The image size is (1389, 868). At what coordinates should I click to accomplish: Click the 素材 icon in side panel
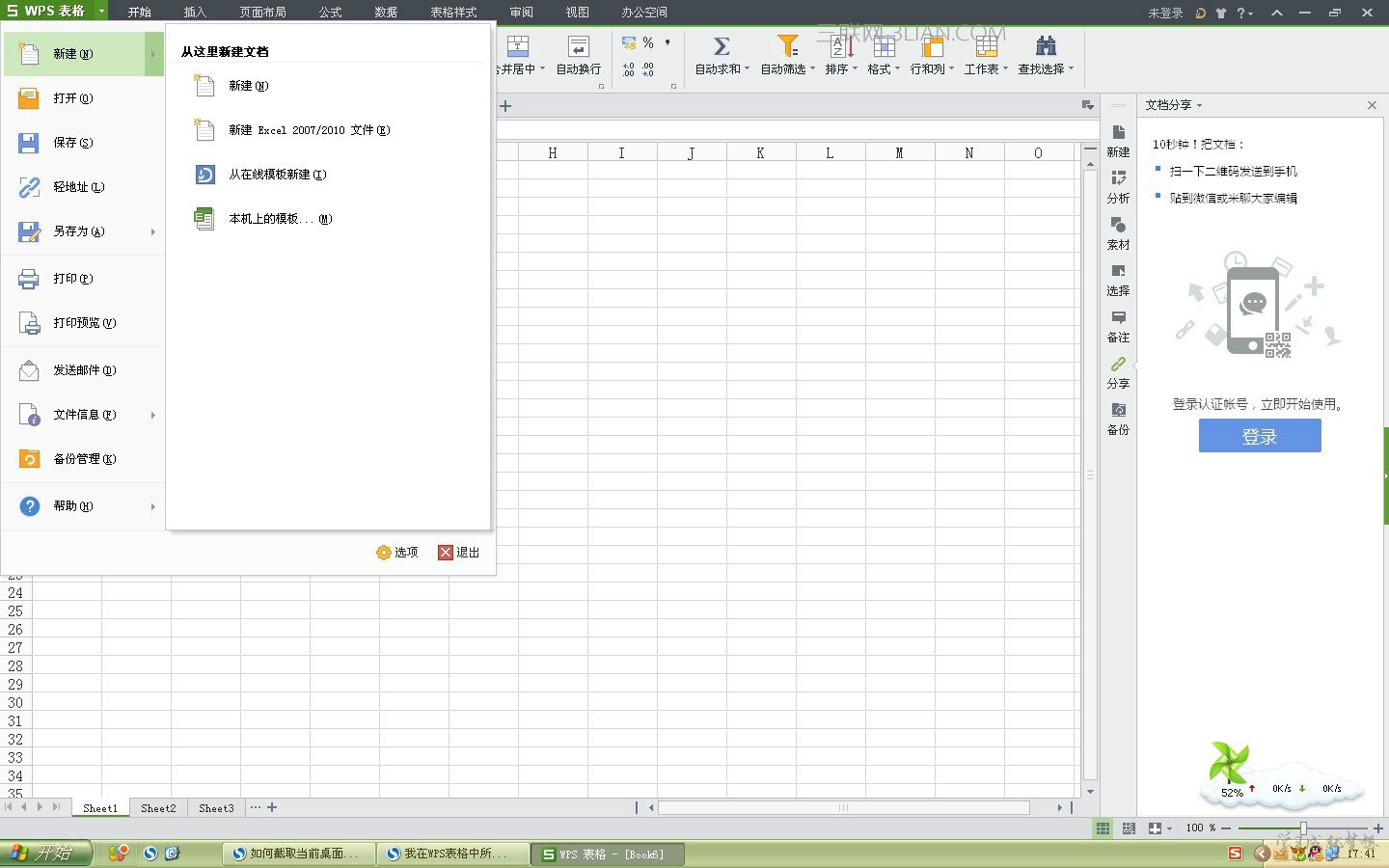point(1118,225)
